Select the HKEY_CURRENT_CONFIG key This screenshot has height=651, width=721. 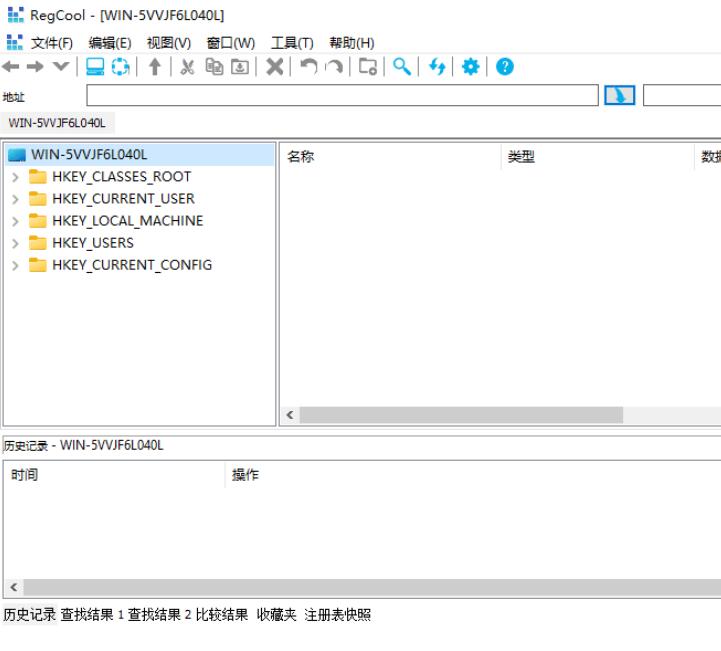[x=132, y=265]
